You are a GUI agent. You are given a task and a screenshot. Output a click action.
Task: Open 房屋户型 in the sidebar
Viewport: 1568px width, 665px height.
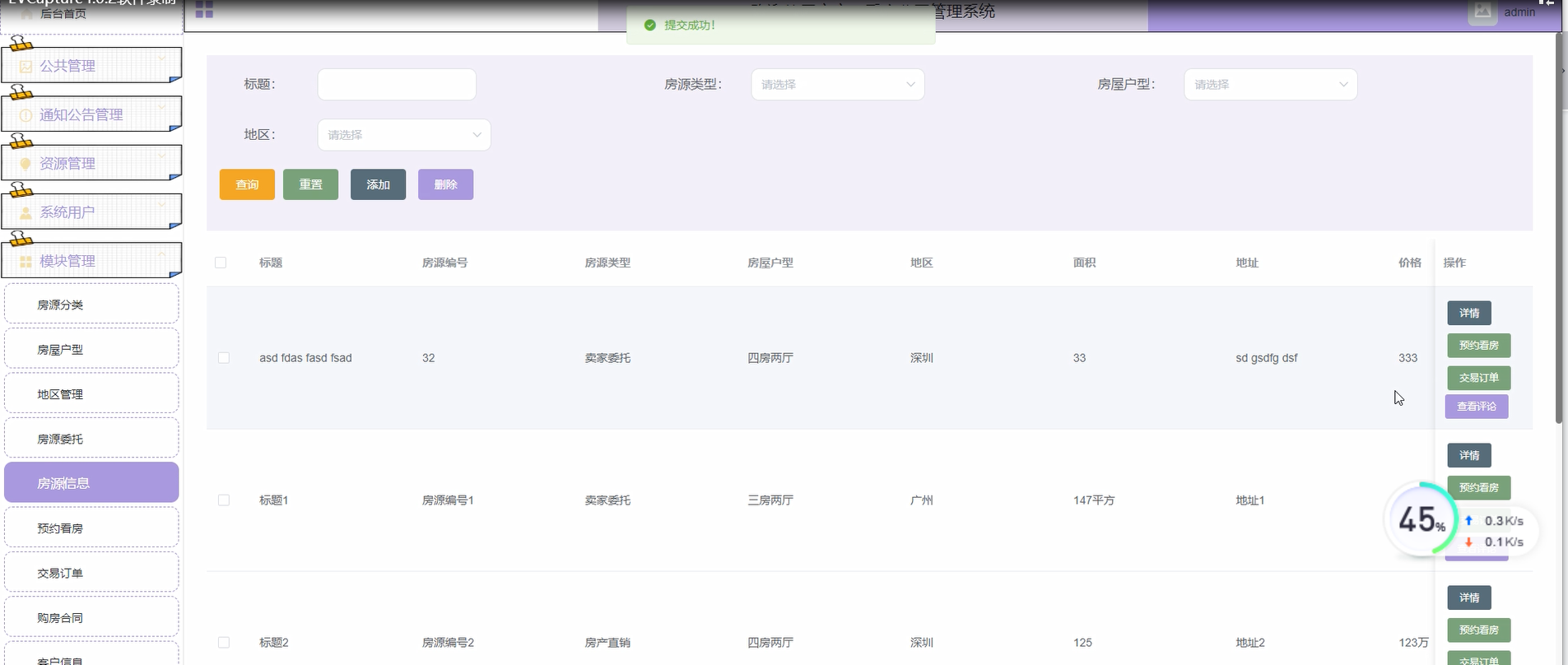91,350
